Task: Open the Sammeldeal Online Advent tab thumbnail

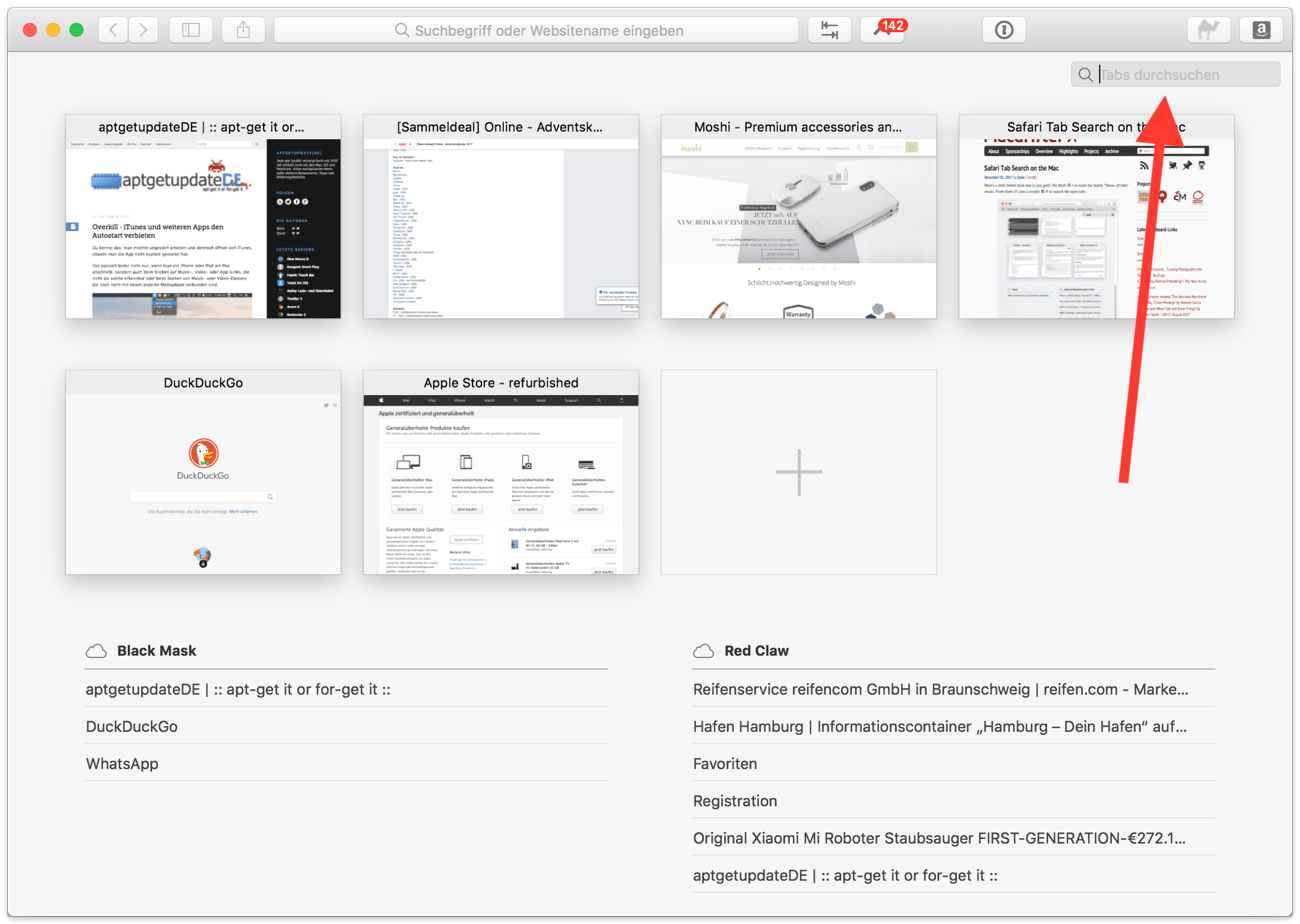Action: pos(500,216)
